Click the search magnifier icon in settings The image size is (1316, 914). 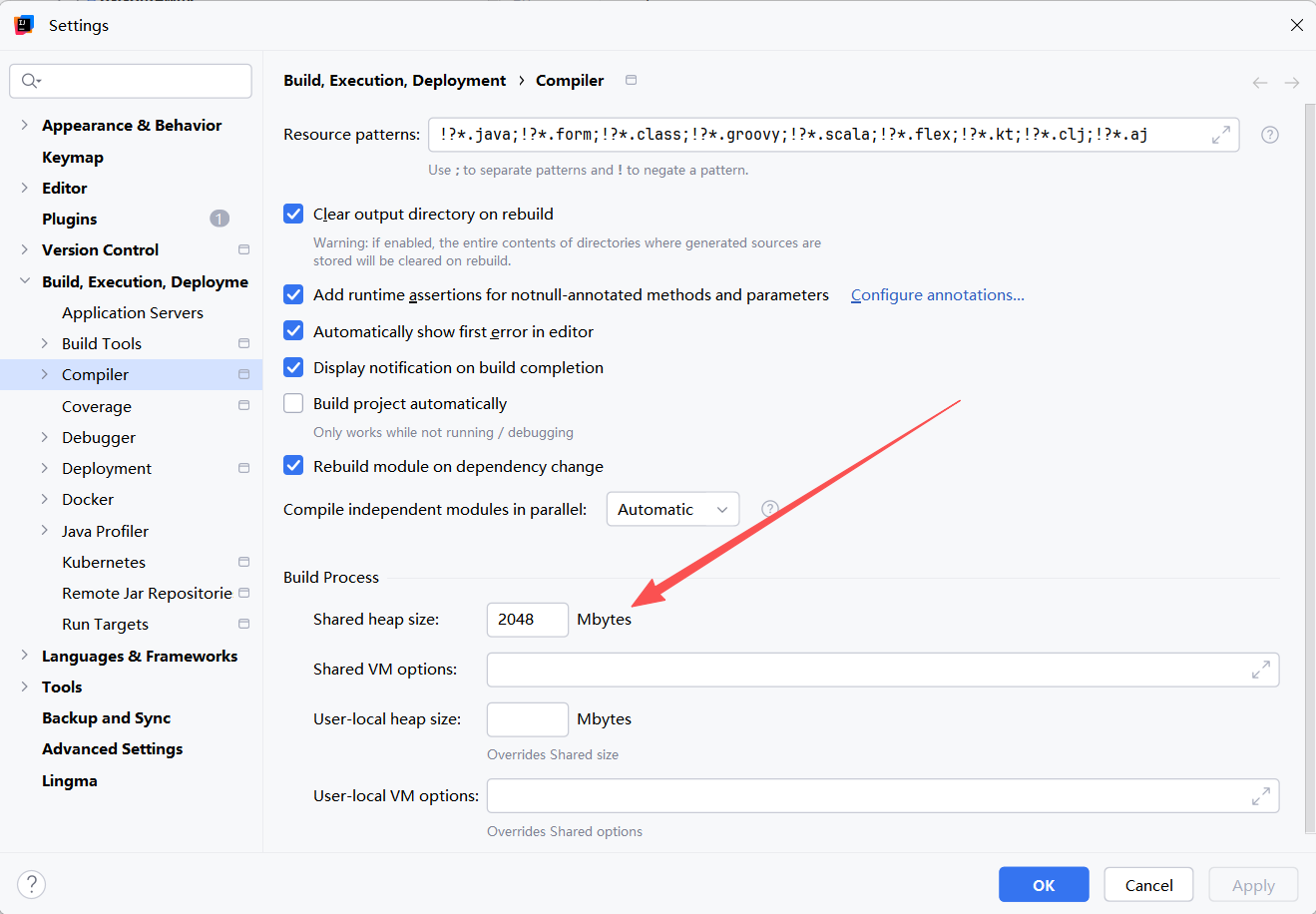30,81
